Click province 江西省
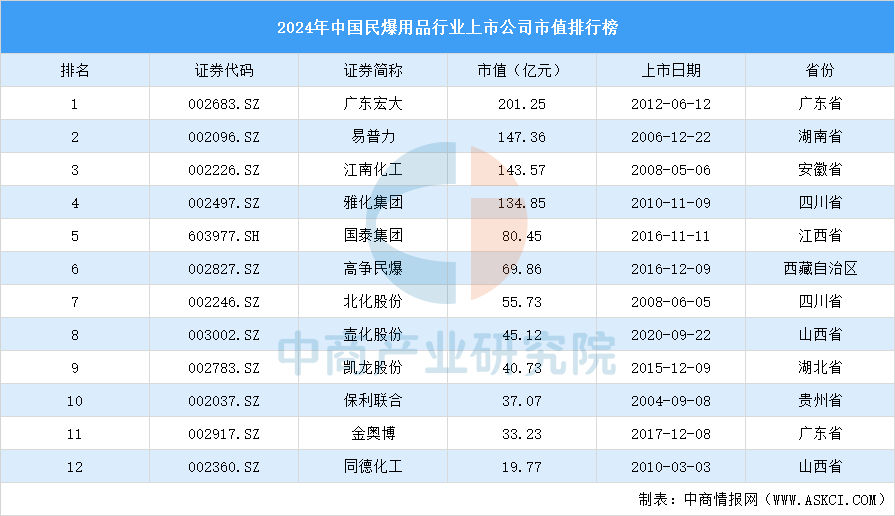The width and height of the screenshot is (895, 516). tap(820, 236)
